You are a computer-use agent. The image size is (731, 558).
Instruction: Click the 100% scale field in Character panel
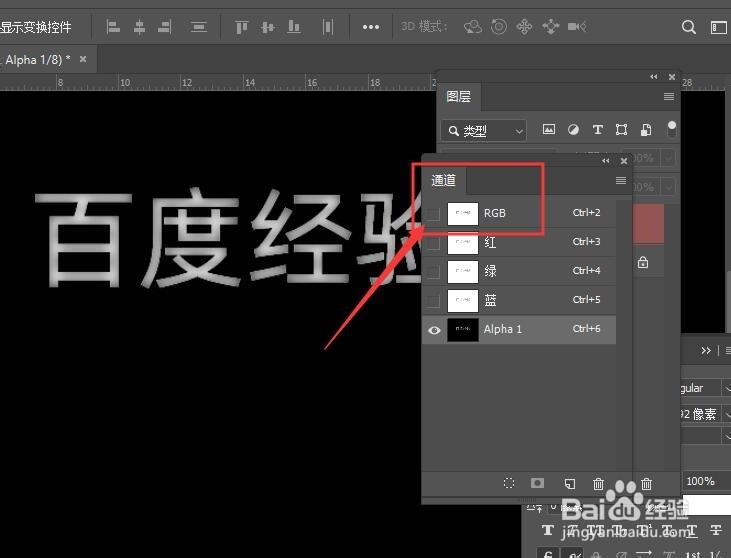[x=706, y=481]
